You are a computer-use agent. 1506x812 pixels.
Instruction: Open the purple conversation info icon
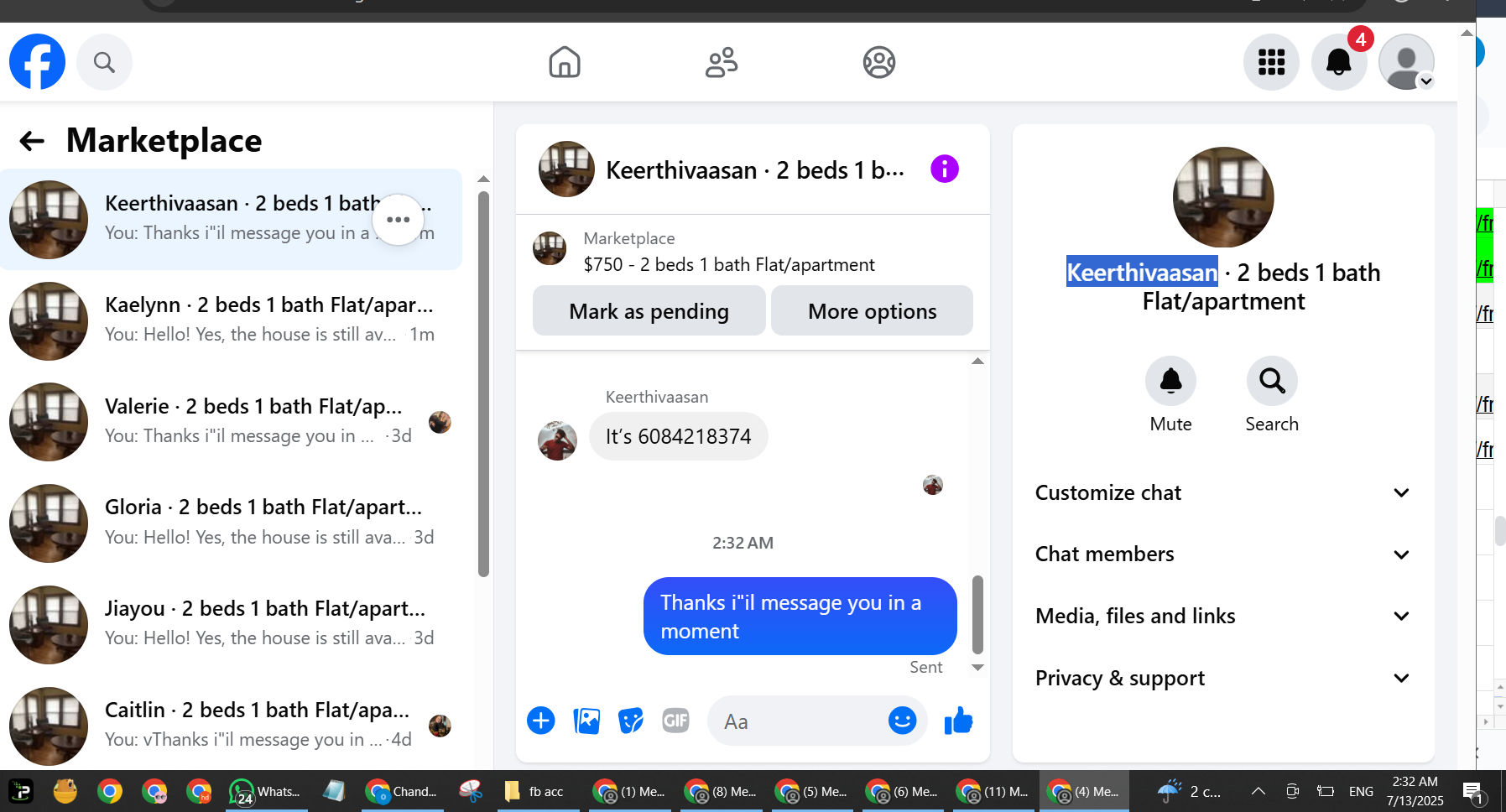click(x=945, y=169)
